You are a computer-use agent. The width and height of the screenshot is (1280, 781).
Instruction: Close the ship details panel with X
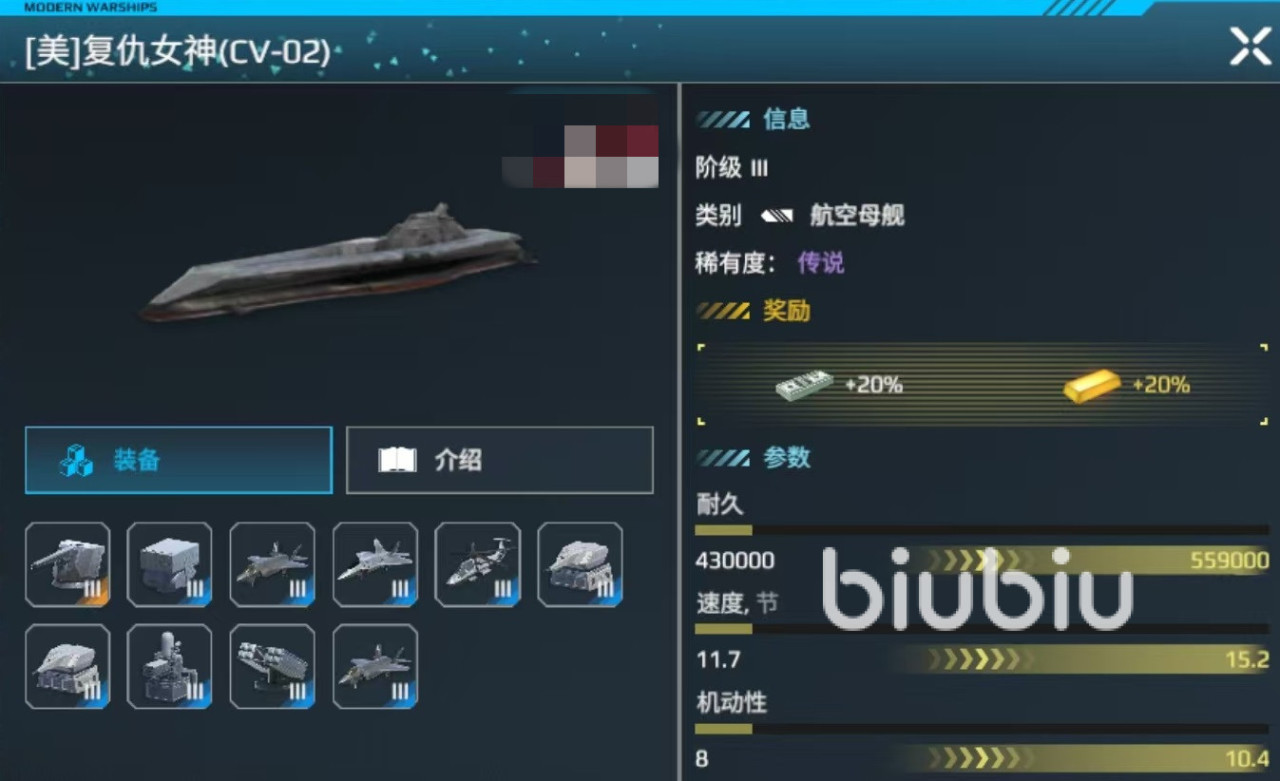pos(1250,46)
